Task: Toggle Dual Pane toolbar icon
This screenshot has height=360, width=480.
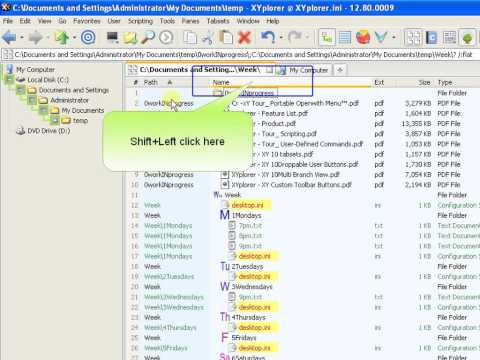Action: pyautogui.click(x=413, y=37)
